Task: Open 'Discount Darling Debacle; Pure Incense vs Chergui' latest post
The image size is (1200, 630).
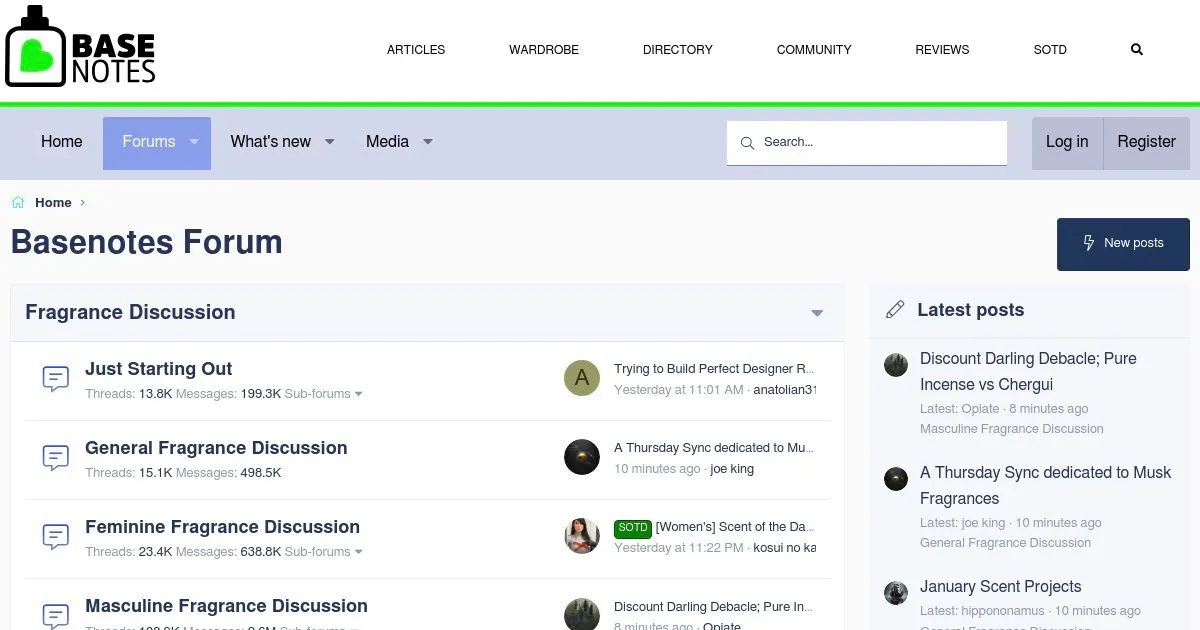Action: point(1028,371)
